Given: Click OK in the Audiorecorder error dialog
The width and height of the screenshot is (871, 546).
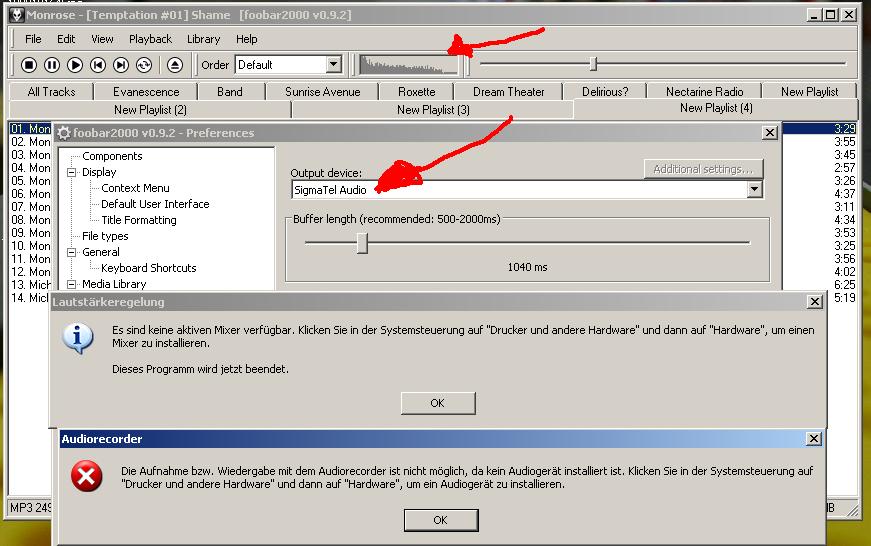Looking at the screenshot, I should tap(440, 520).
